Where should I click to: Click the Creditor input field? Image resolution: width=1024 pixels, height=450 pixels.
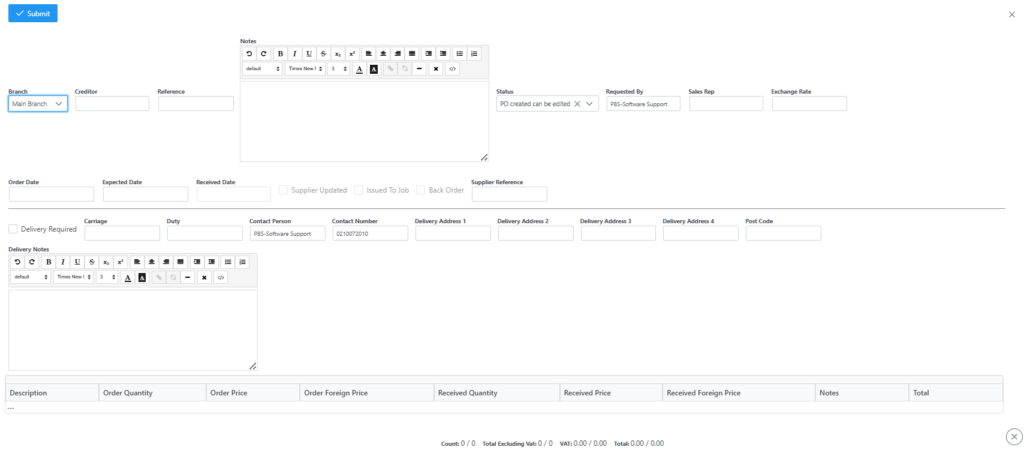[x=112, y=104]
